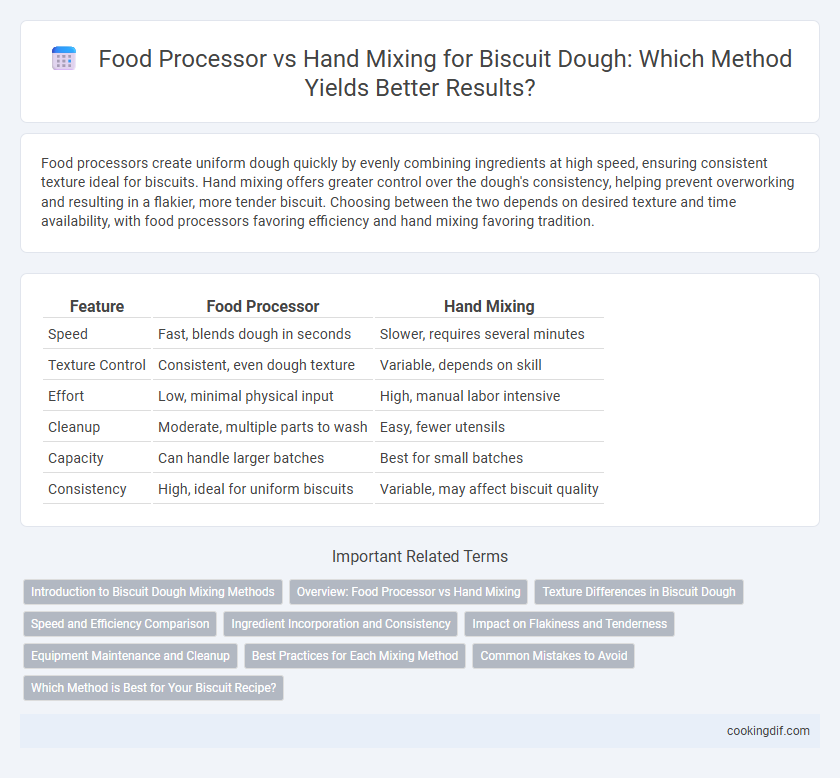Select the Cleanup row label in table

pos(74,427)
